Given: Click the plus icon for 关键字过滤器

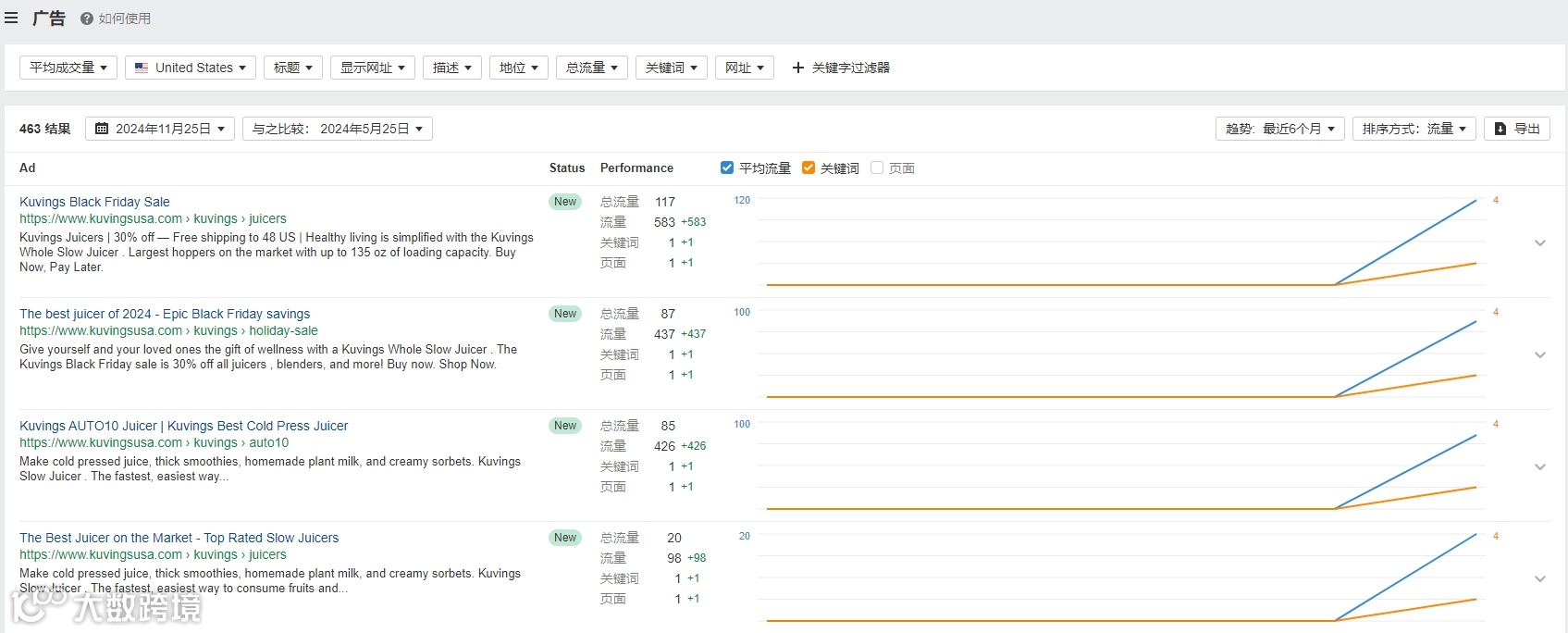Looking at the screenshot, I should point(798,68).
